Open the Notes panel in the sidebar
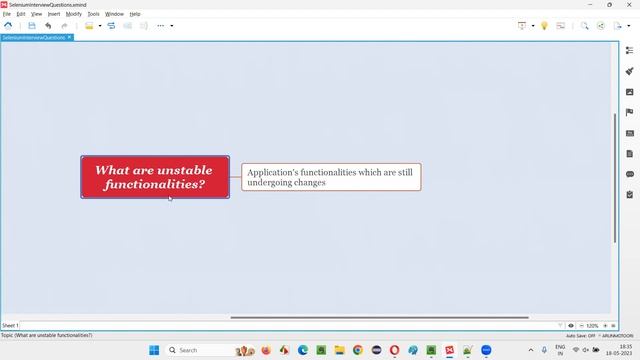 629,153
